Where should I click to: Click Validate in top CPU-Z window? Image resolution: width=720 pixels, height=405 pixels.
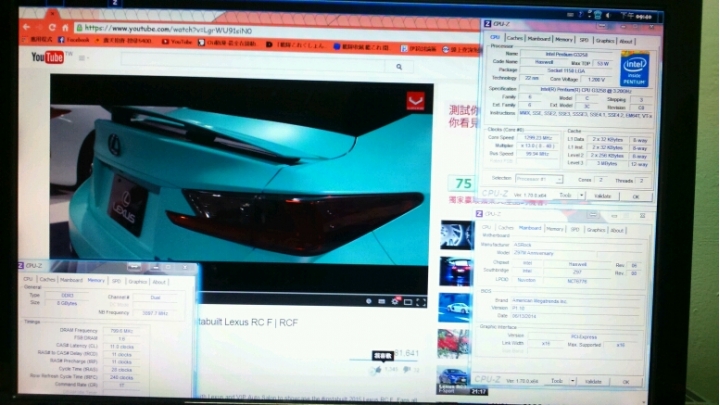point(602,196)
